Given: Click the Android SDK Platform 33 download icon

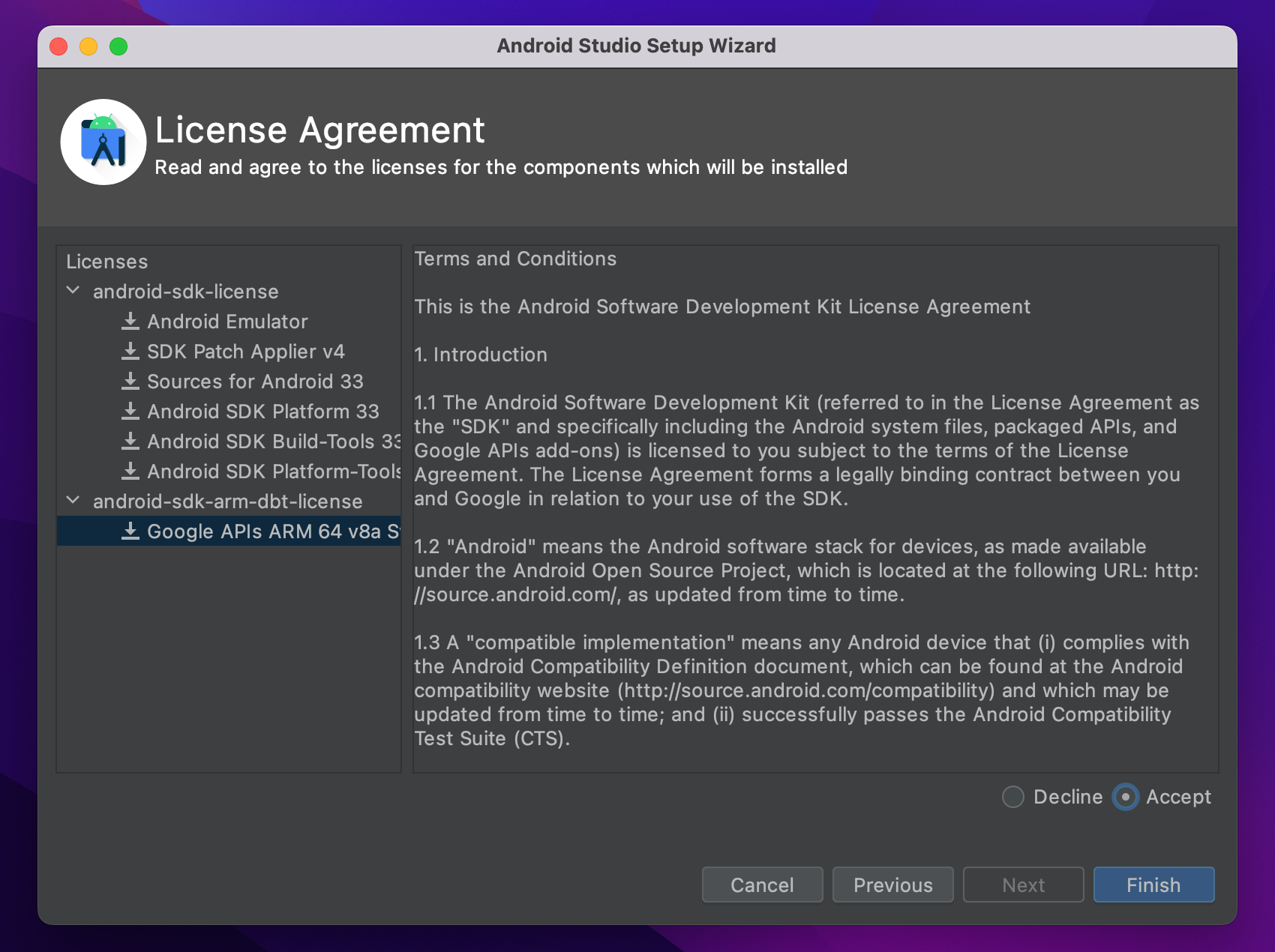Looking at the screenshot, I should pos(130,411).
